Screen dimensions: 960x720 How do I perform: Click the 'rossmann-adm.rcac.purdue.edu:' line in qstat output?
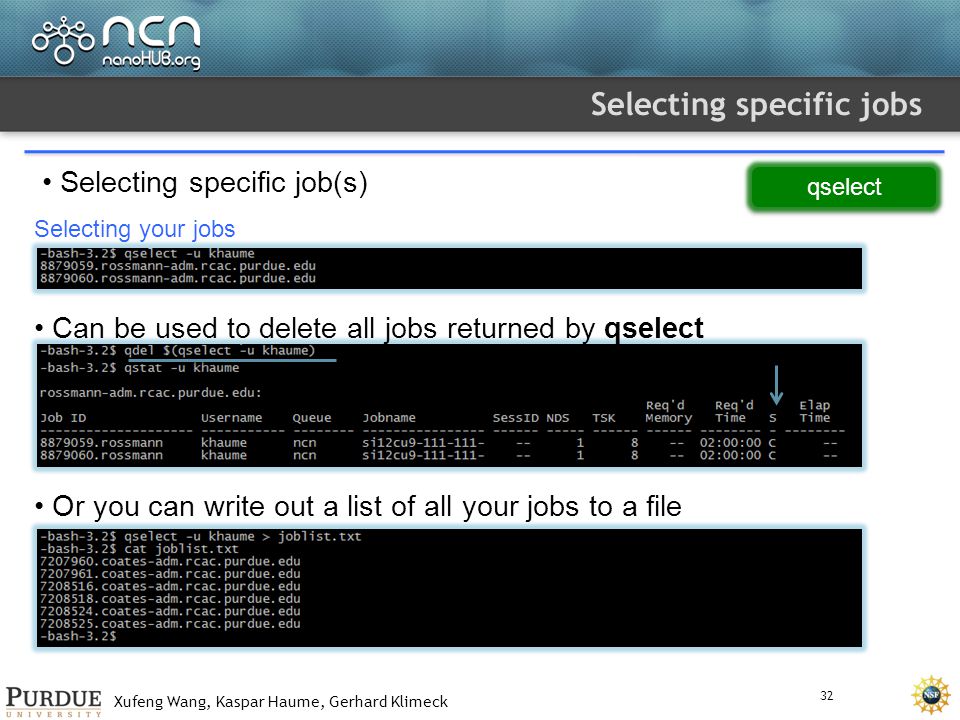(151, 393)
